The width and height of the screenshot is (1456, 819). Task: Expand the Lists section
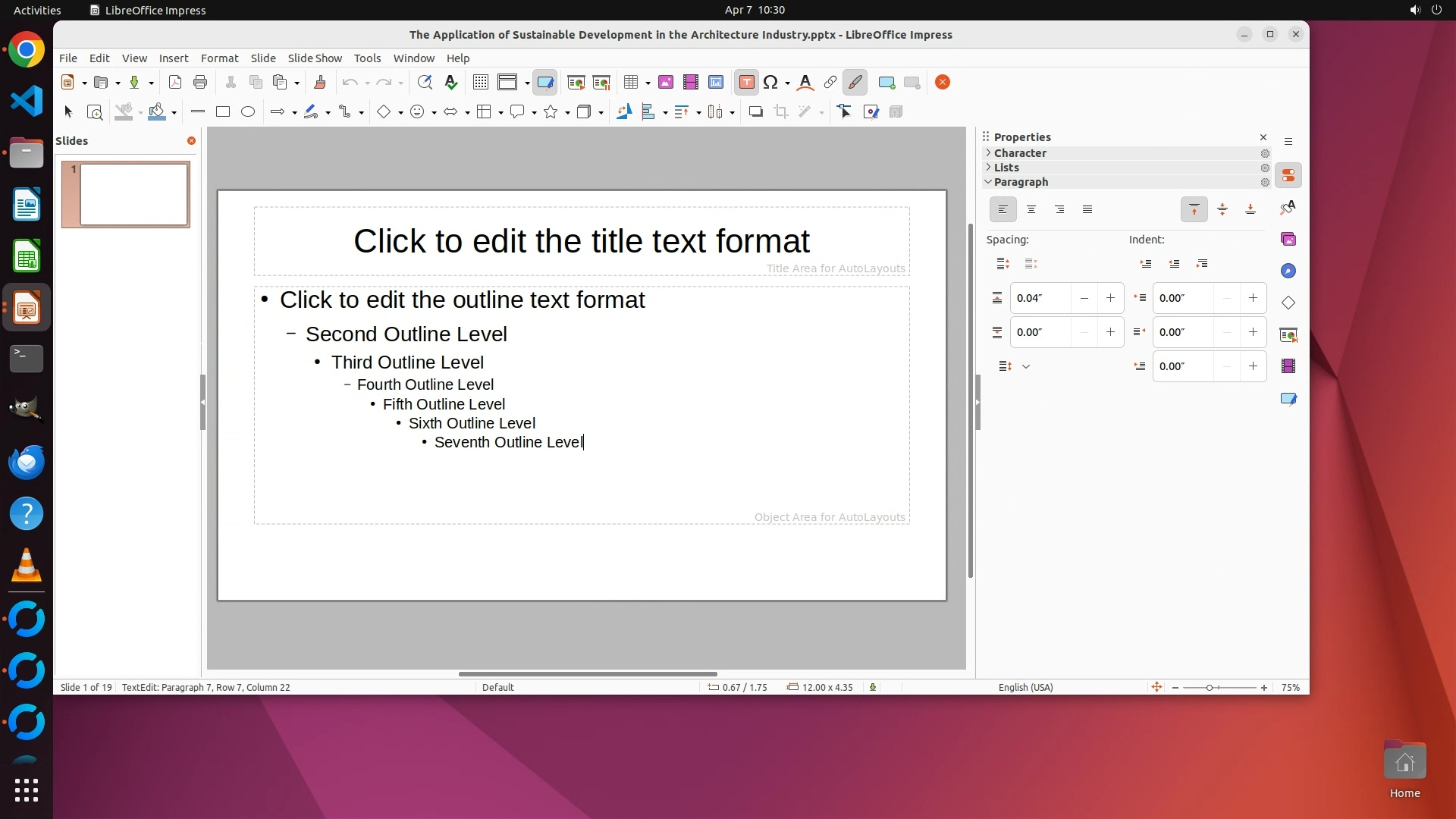pyautogui.click(x=1006, y=168)
